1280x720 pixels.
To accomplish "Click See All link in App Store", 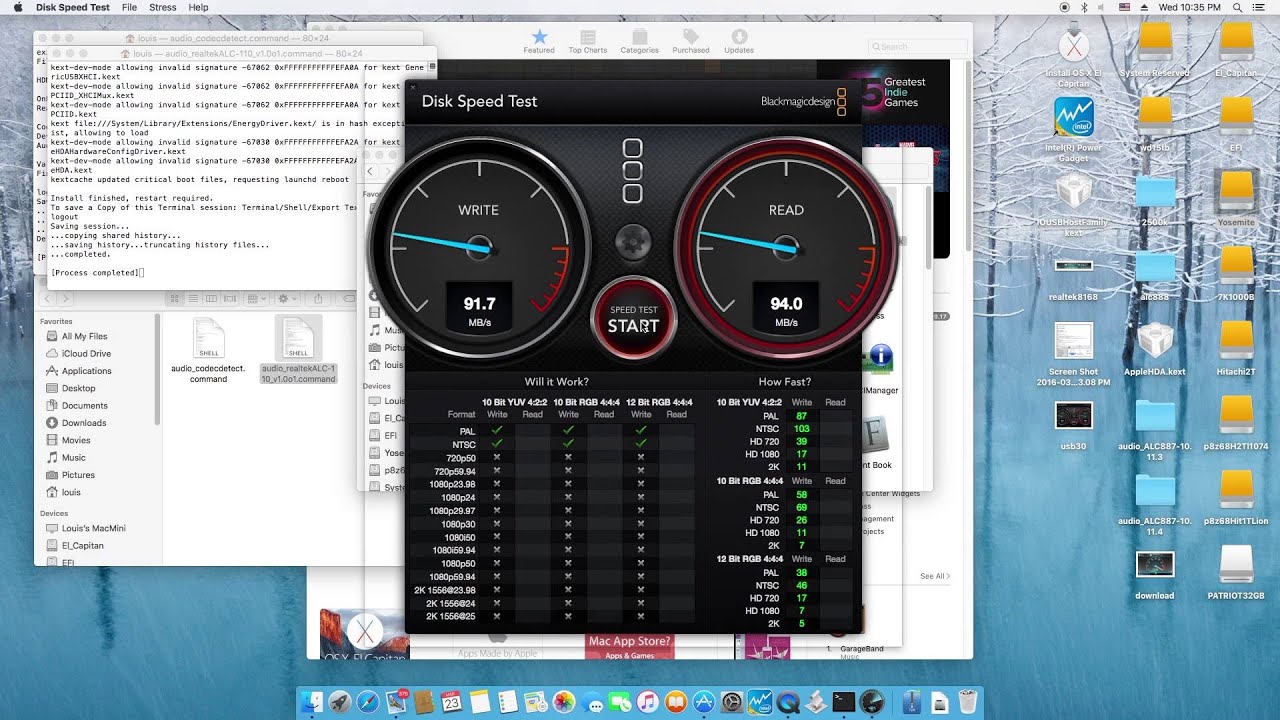I will pyautogui.click(x=935, y=576).
